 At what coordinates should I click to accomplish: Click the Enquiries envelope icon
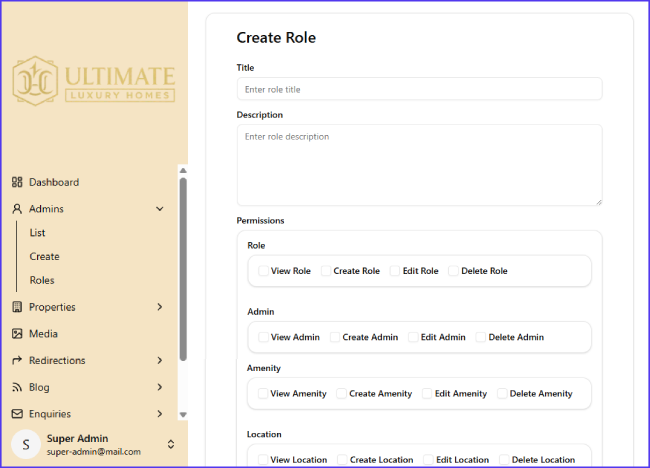click(x=17, y=414)
